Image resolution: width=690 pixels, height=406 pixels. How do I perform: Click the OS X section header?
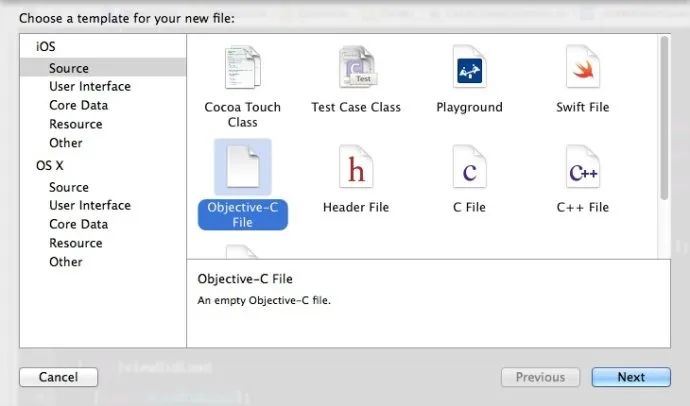[50, 165]
